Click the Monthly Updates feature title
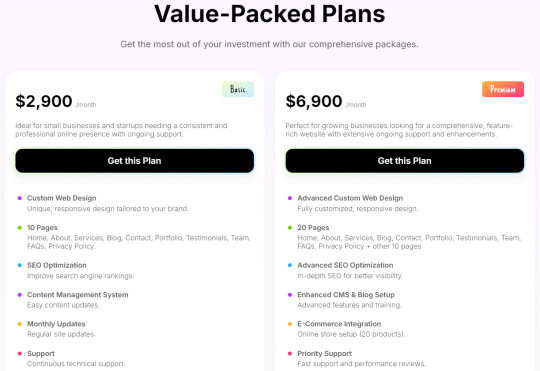 pyautogui.click(x=56, y=324)
